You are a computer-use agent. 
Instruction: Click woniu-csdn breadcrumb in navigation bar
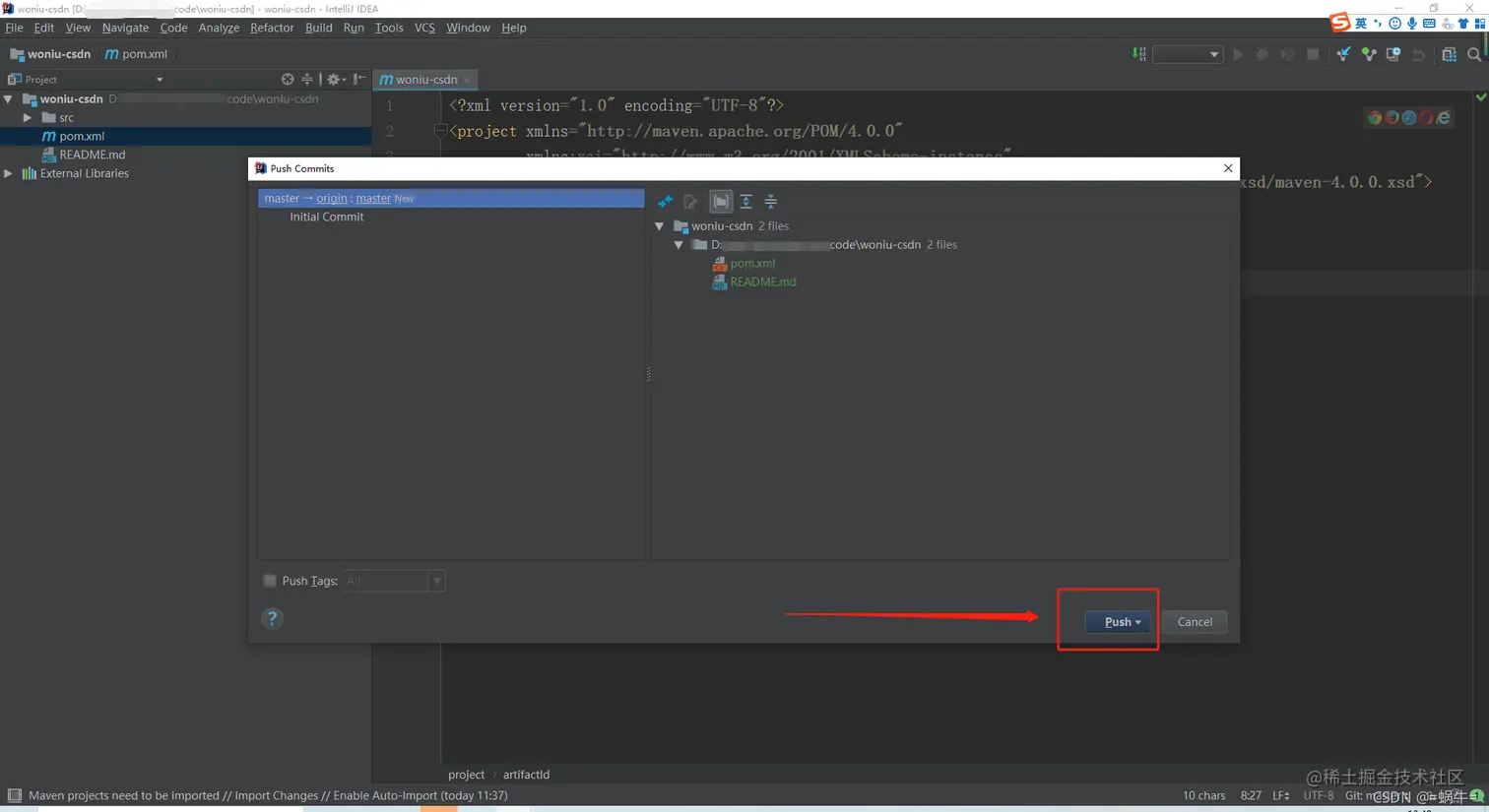(50, 54)
